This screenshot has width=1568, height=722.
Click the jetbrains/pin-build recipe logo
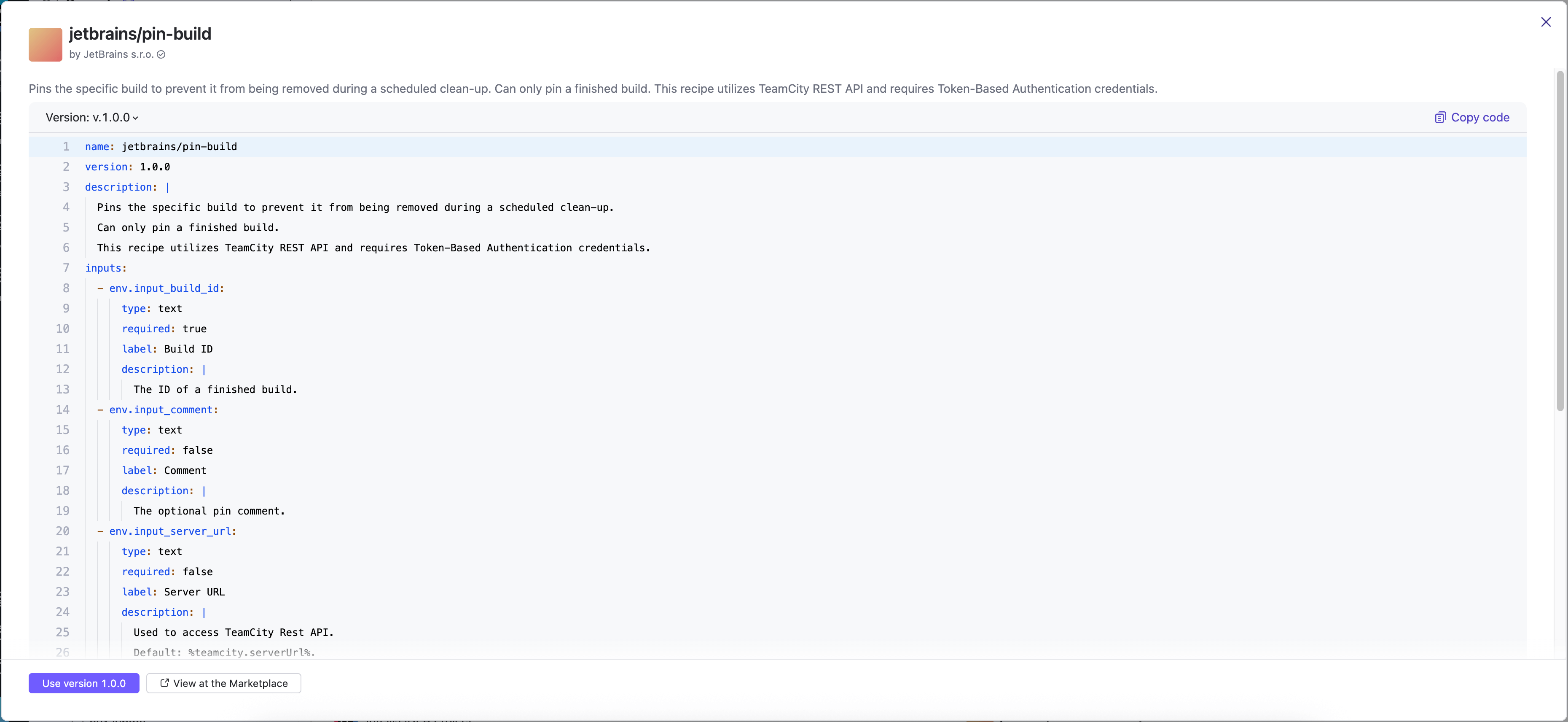46,44
